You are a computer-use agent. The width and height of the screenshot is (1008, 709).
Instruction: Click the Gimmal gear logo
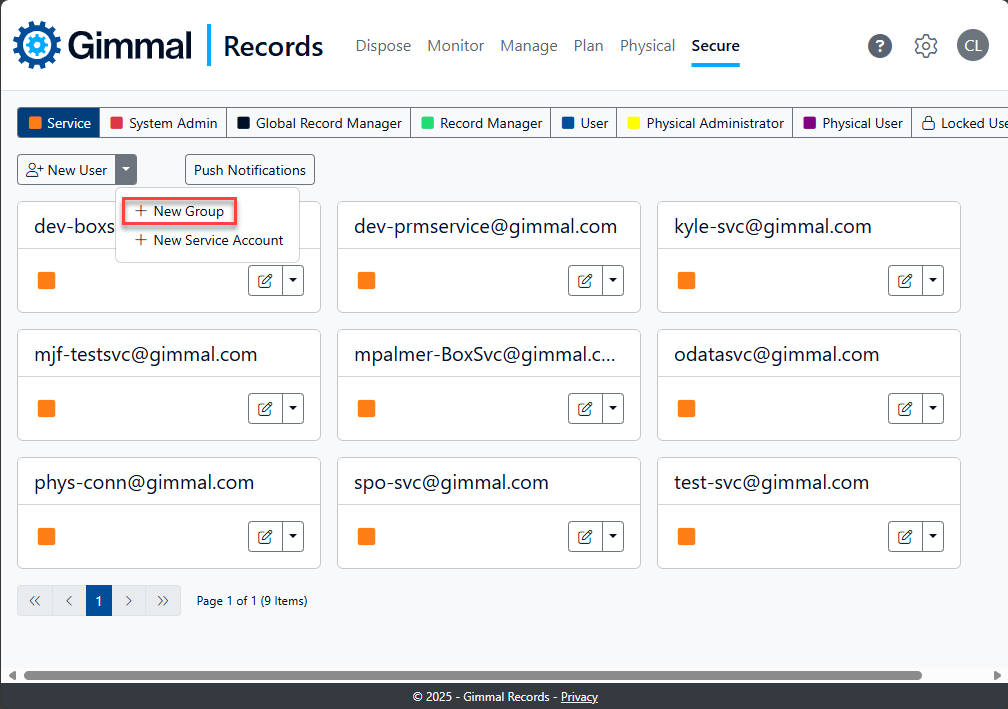[37, 45]
